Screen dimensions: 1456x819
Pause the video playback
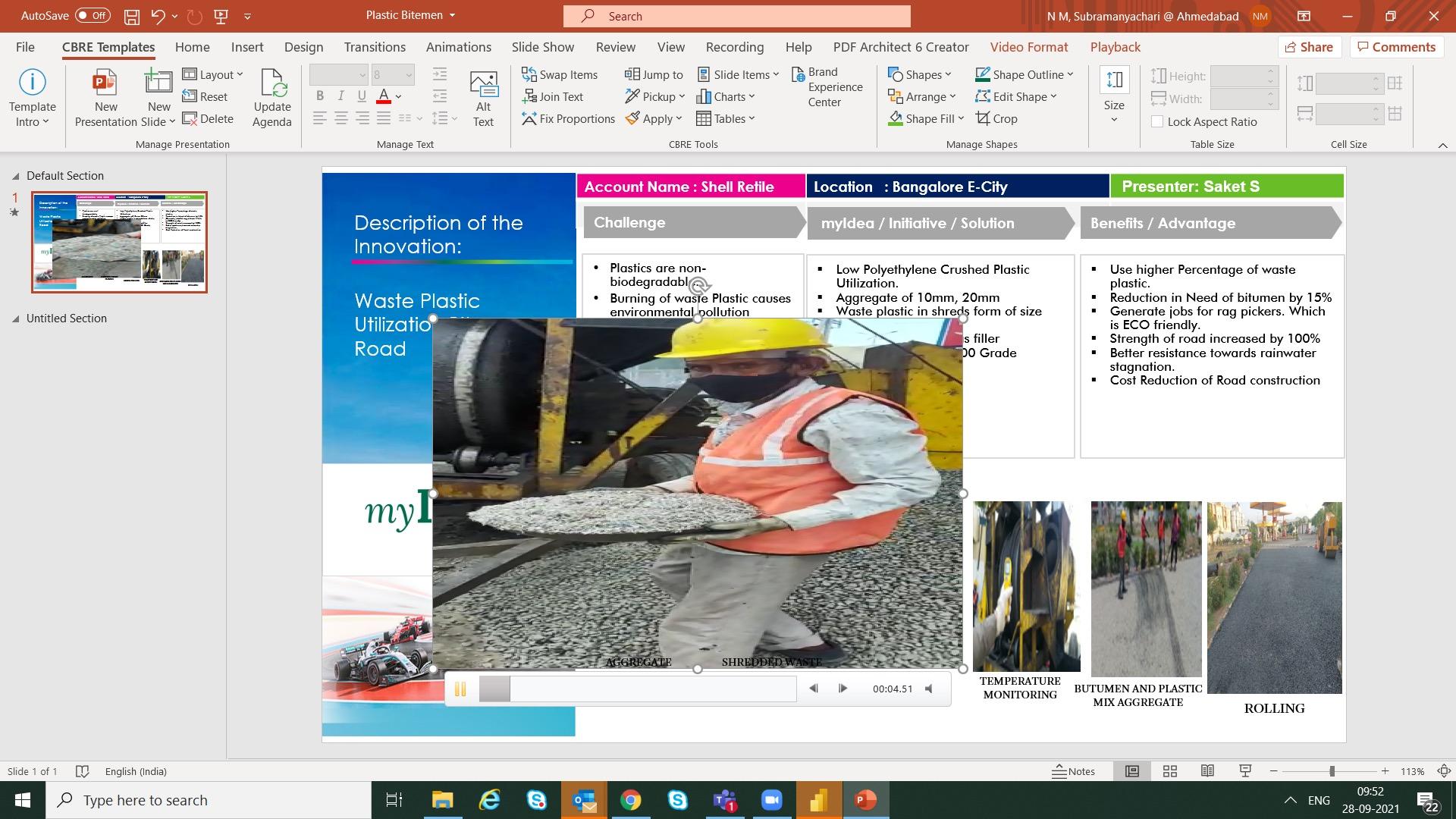click(460, 689)
